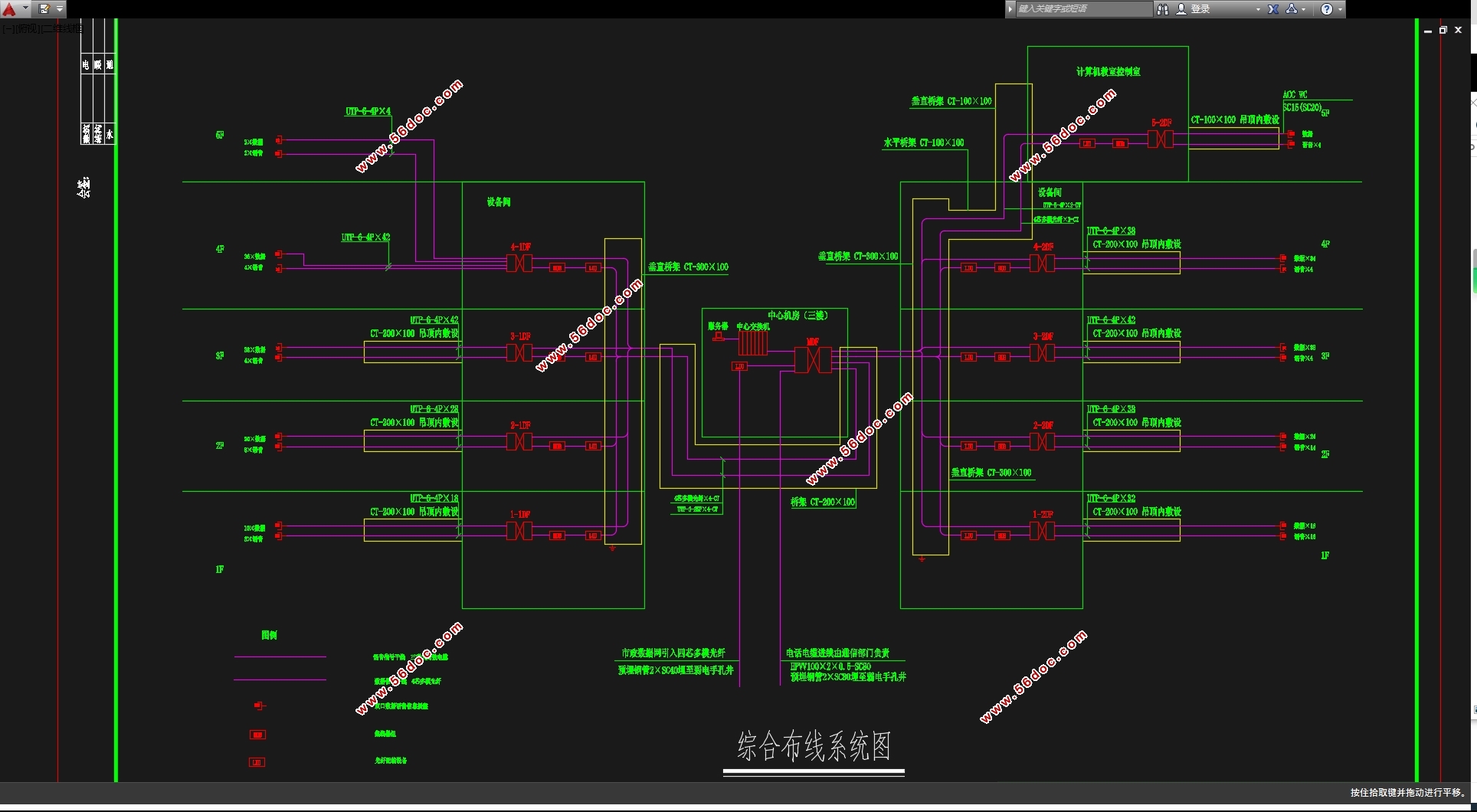
Task: Click the user sign-in person icon
Action: (1181, 9)
